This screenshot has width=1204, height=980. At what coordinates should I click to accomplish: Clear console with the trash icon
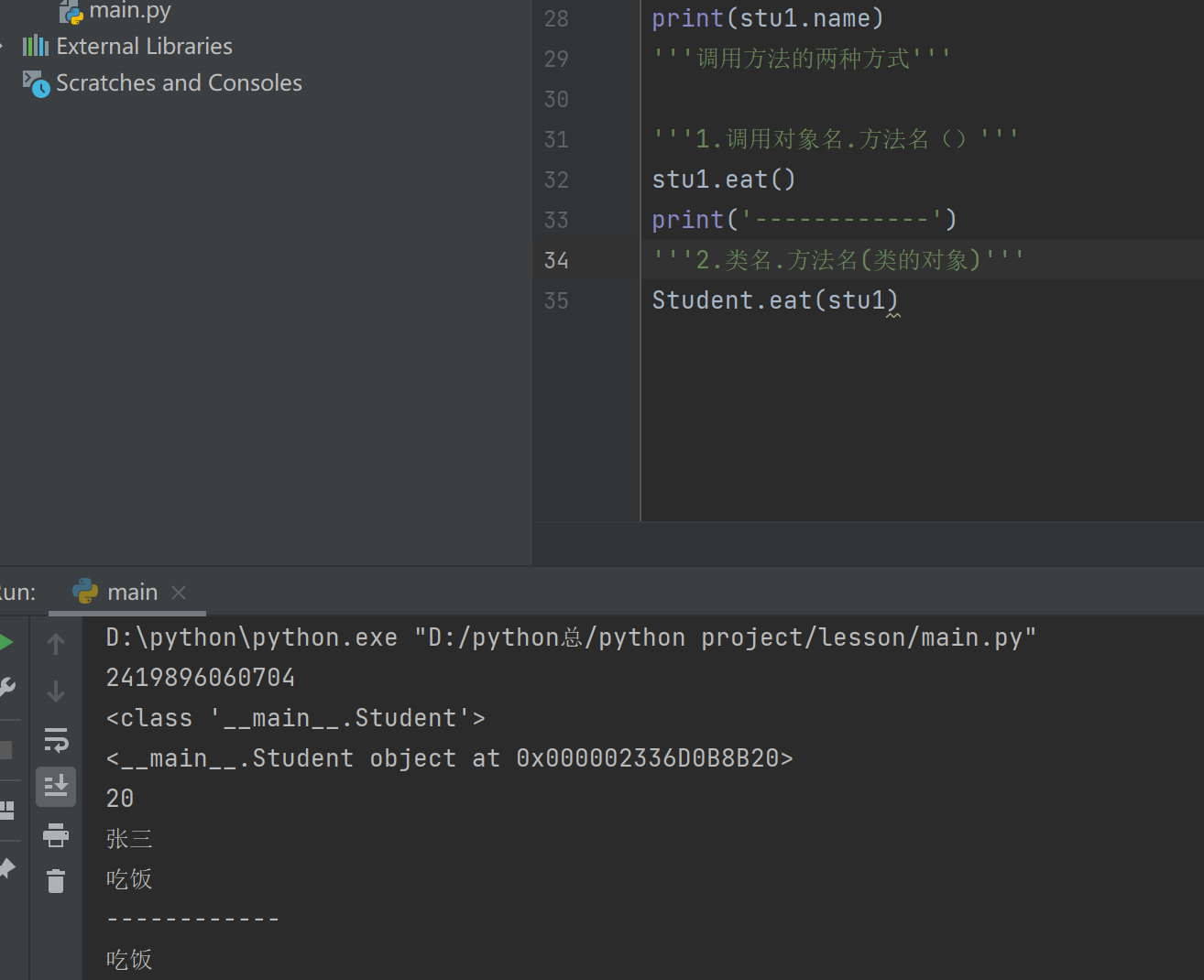56,881
